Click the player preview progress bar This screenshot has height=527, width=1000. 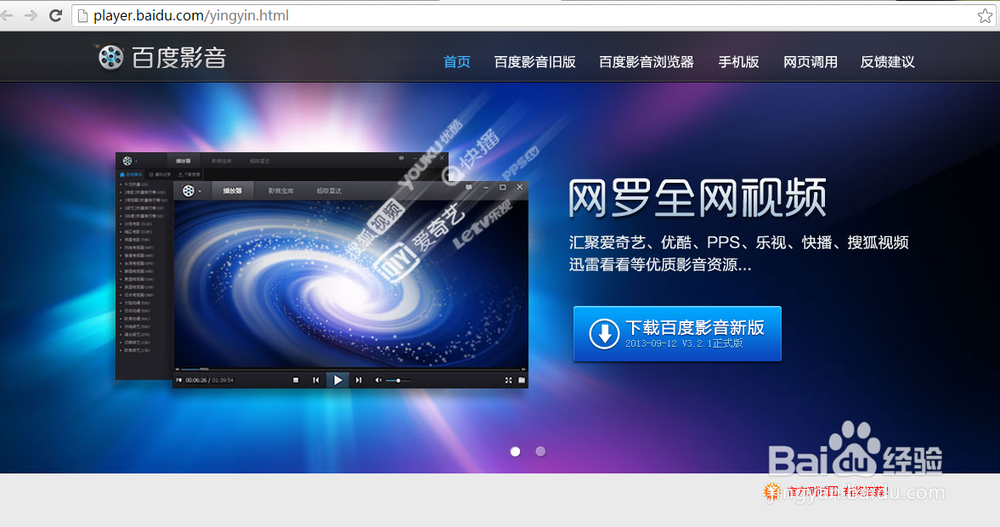[350, 369]
